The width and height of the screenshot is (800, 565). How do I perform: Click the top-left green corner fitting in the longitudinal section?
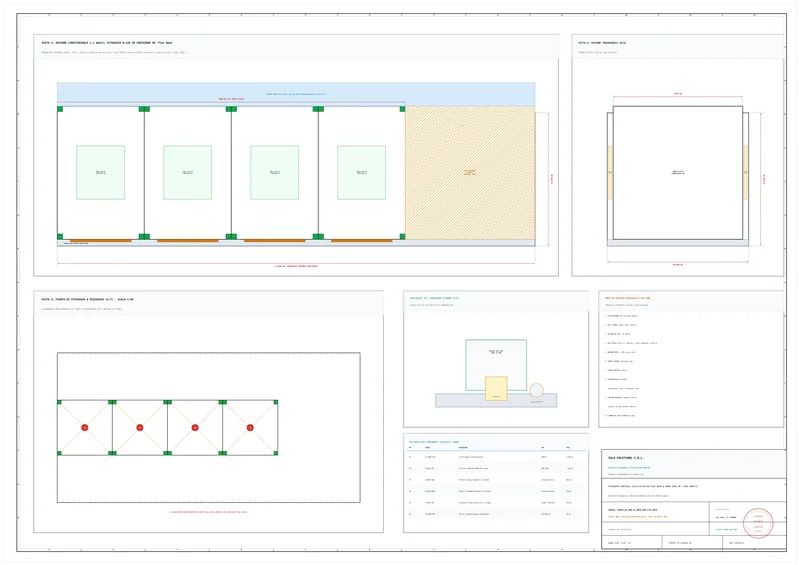click(x=60, y=109)
